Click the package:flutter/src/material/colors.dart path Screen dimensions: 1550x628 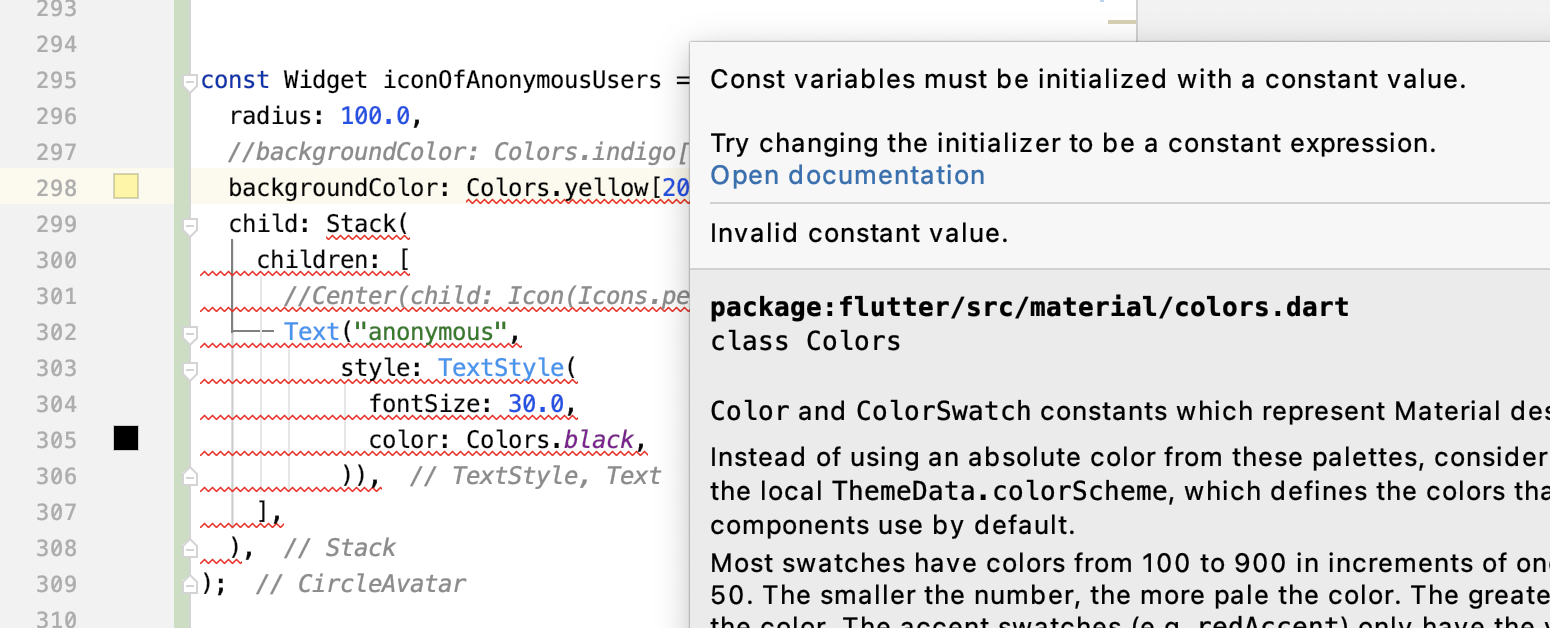point(1029,307)
